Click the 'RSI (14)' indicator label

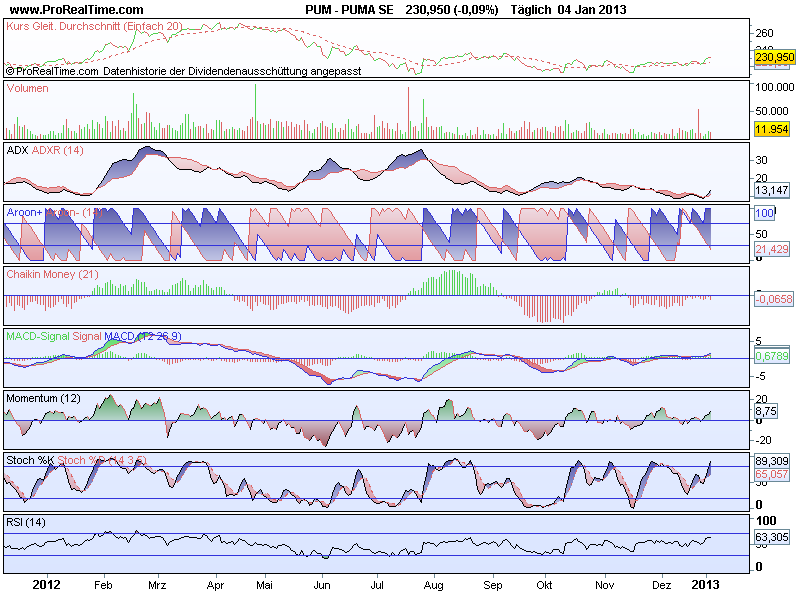[26, 522]
